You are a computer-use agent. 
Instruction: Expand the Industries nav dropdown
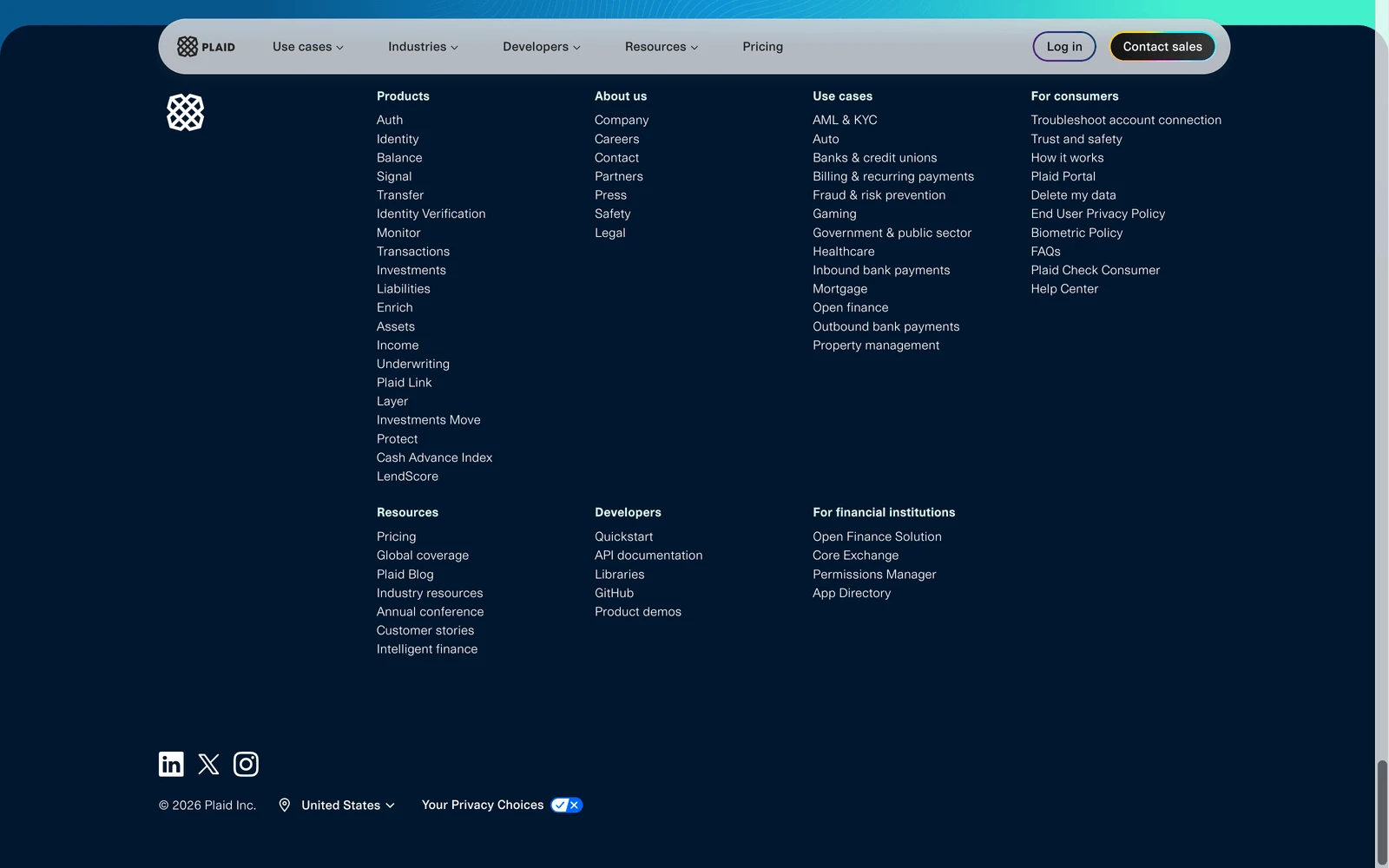[423, 47]
